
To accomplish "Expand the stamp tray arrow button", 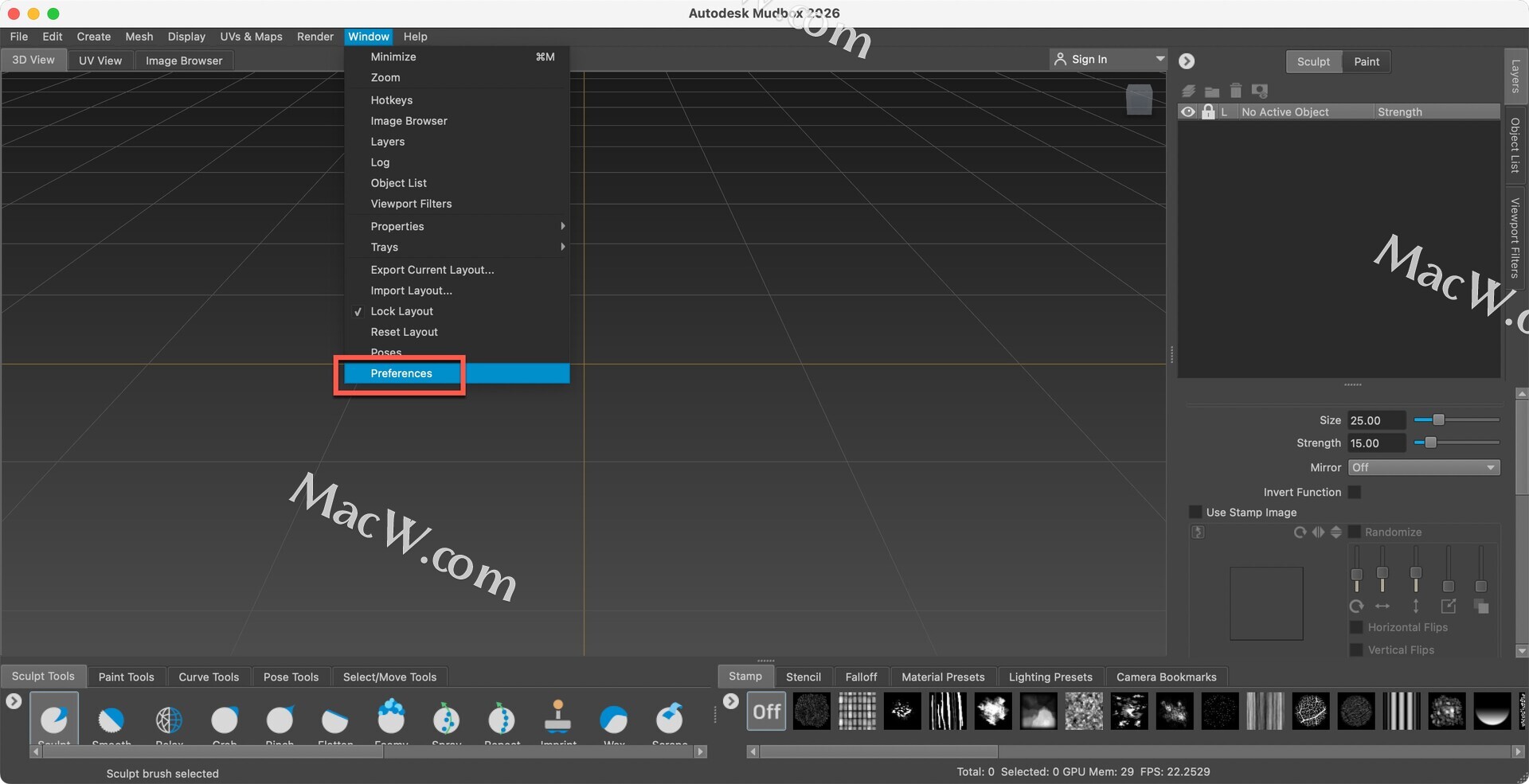I will [x=731, y=701].
